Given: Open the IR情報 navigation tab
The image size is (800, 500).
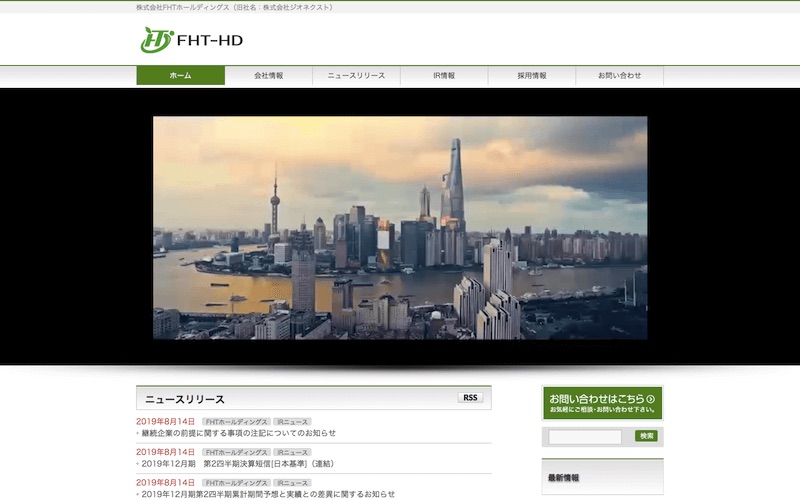Looking at the screenshot, I should [x=444, y=76].
